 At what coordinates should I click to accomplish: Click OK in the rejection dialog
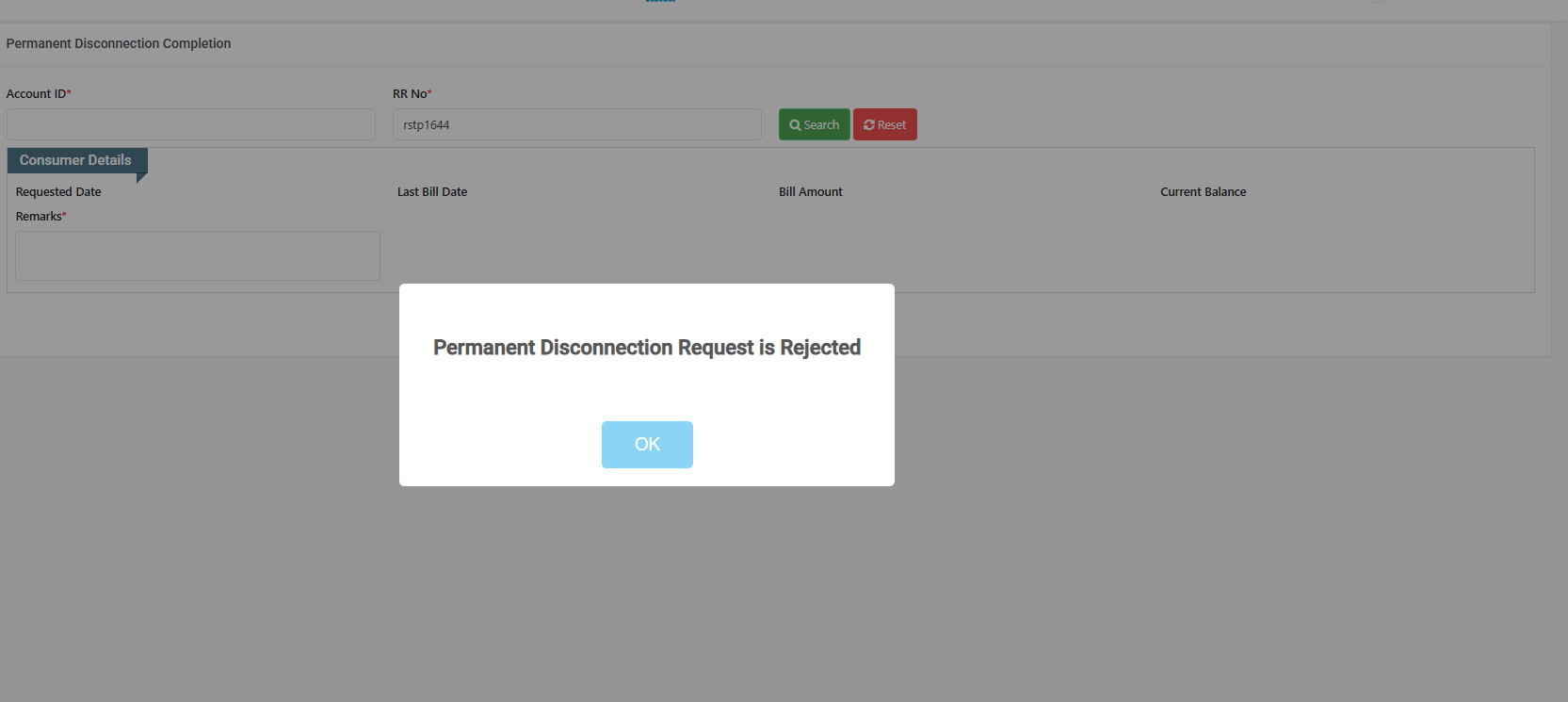(647, 445)
